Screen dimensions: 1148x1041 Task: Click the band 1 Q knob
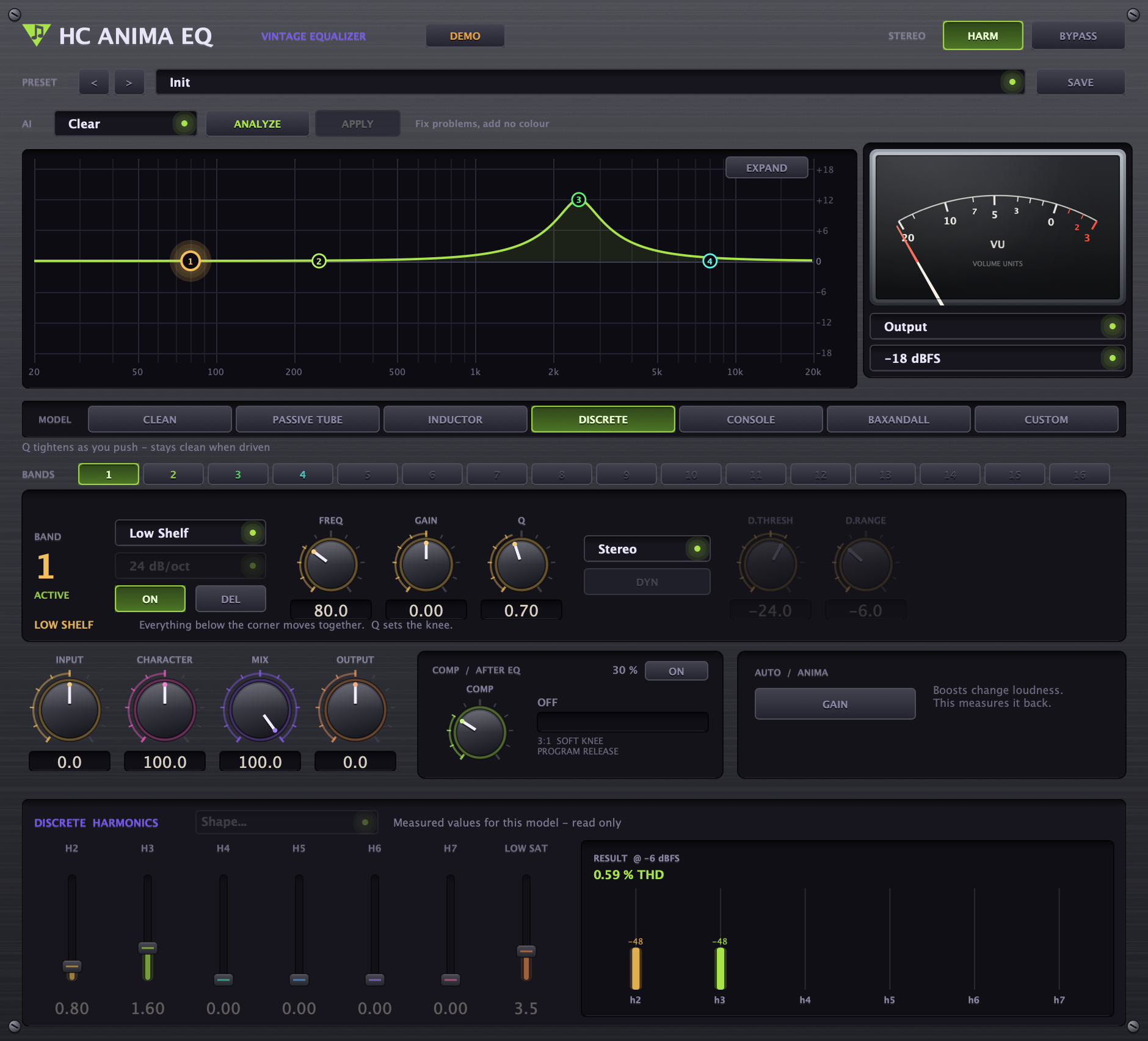pyautogui.click(x=521, y=564)
